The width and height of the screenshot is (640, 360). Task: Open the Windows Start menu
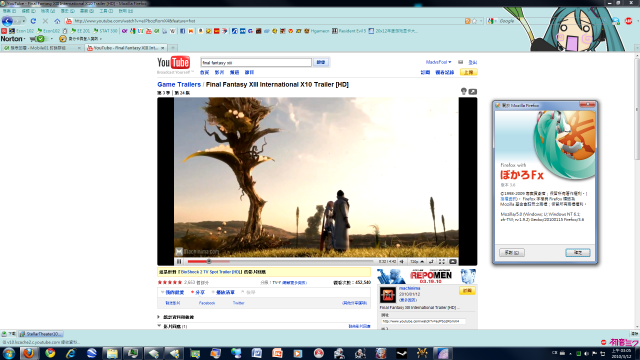coord(9,353)
